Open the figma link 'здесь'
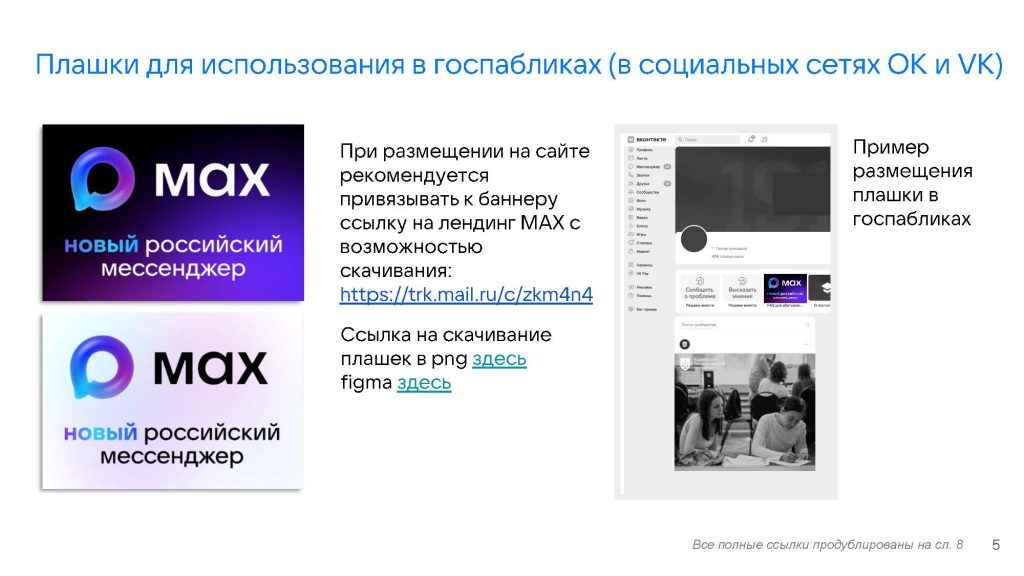 [x=424, y=382]
